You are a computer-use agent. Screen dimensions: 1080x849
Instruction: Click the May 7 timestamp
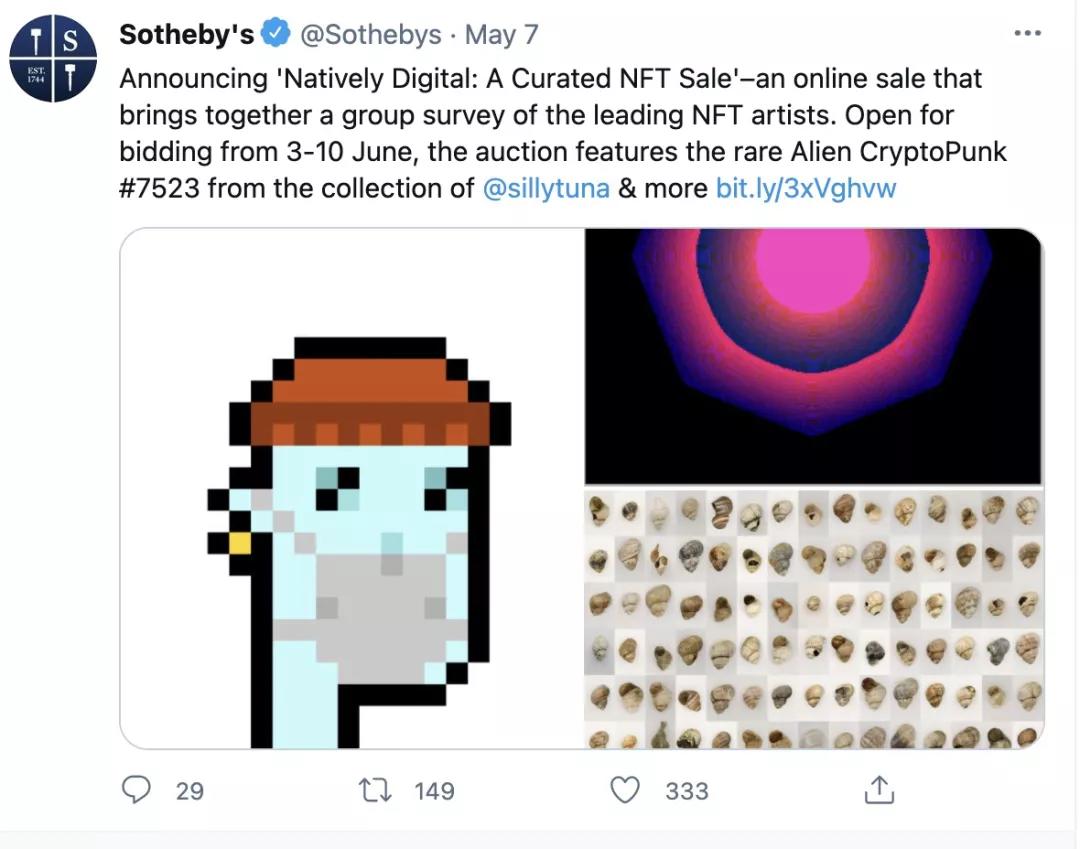[x=502, y=34]
